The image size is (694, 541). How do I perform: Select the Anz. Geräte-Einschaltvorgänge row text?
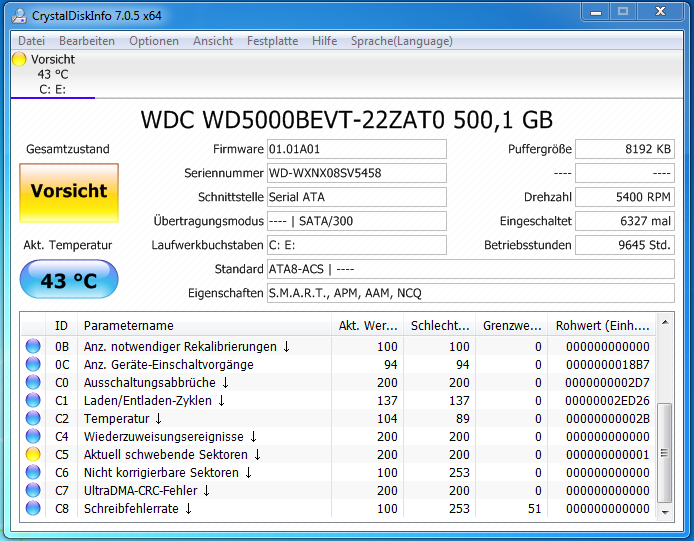pos(169,364)
